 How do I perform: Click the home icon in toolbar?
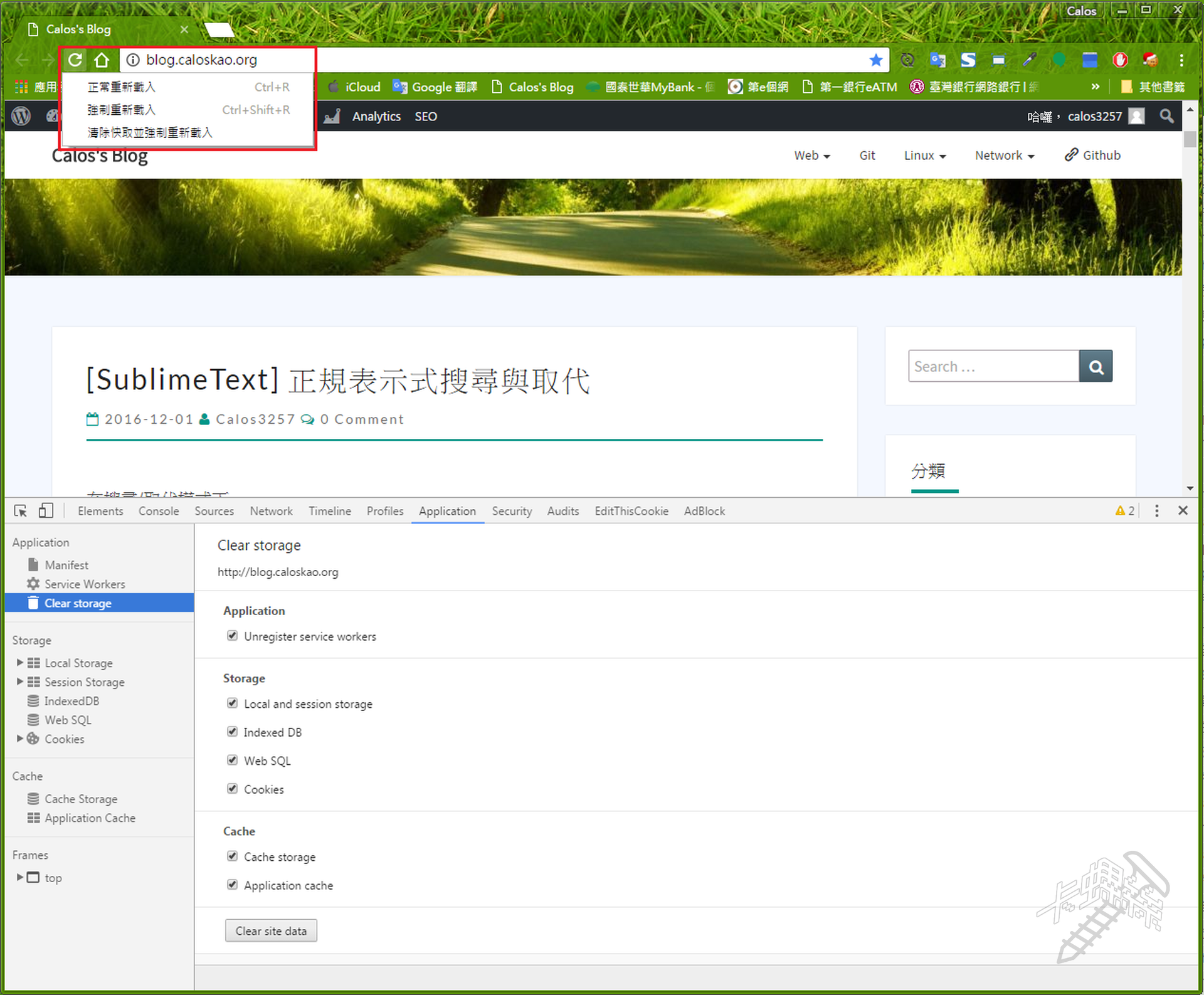click(x=102, y=60)
